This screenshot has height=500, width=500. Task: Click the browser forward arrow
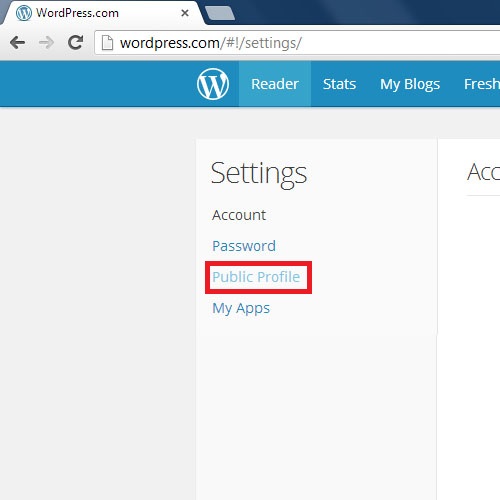tap(46, 43)
